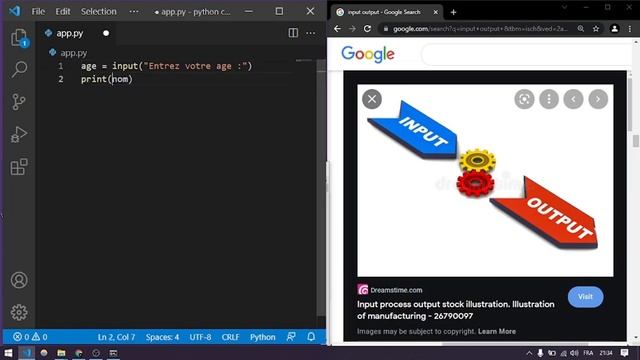Open the File menu
Viewport: 640px width, 360px height.
(38, 11)
